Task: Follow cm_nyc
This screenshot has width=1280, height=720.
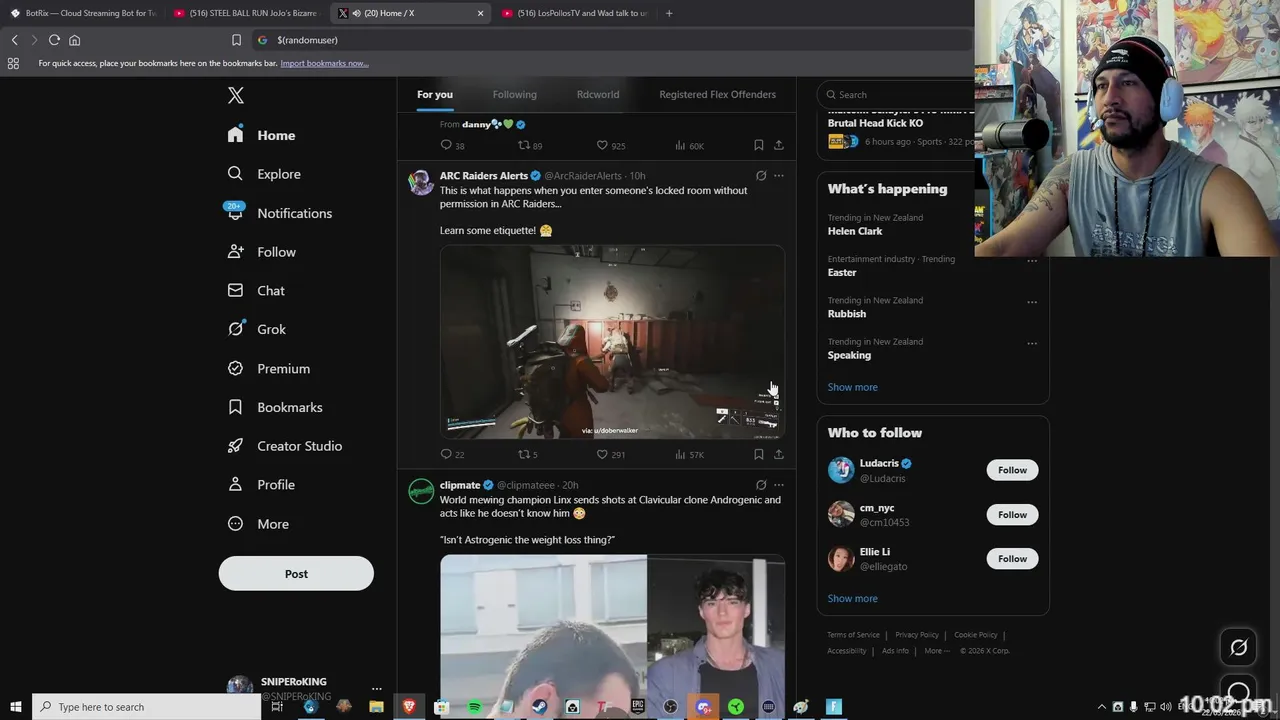Action: click(x=1012, y=514)
